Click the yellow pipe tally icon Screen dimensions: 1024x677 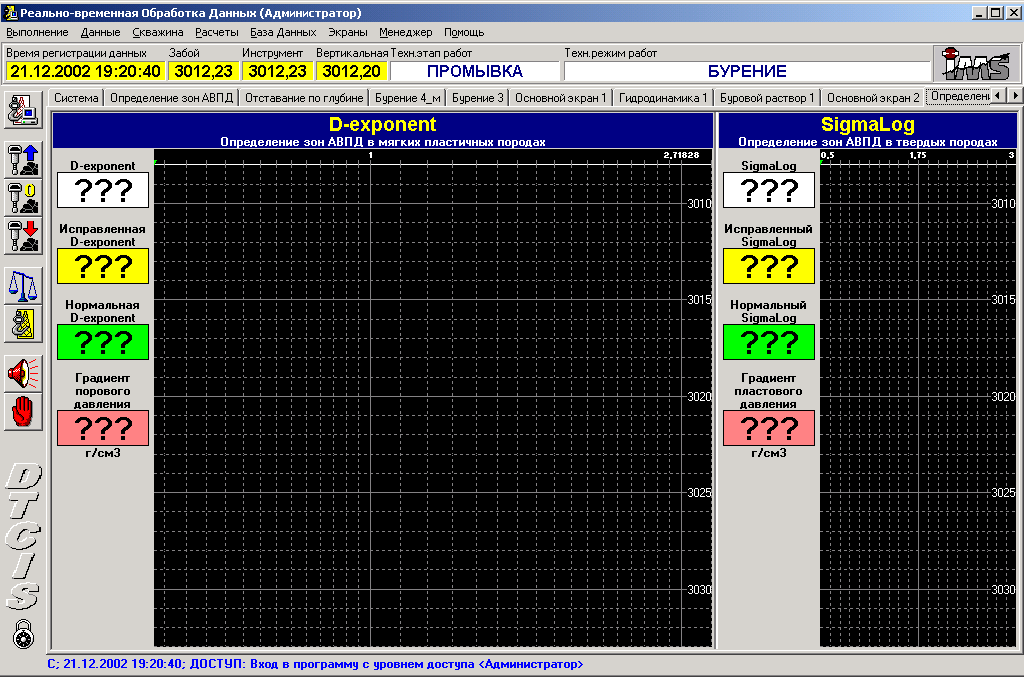(24, 324)
